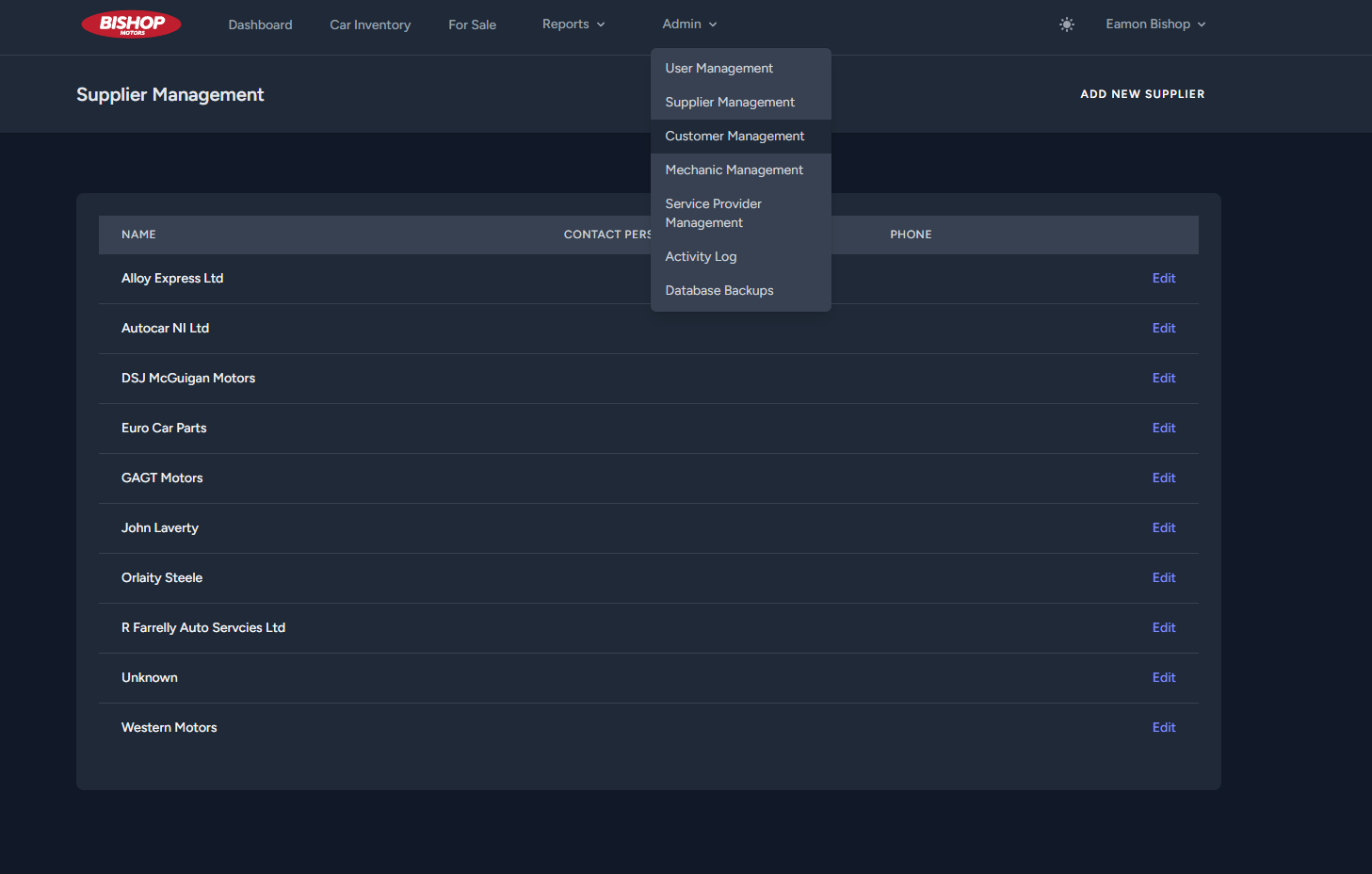Go to Service Provider Management

pyautogui.click(x=713, y=213)
